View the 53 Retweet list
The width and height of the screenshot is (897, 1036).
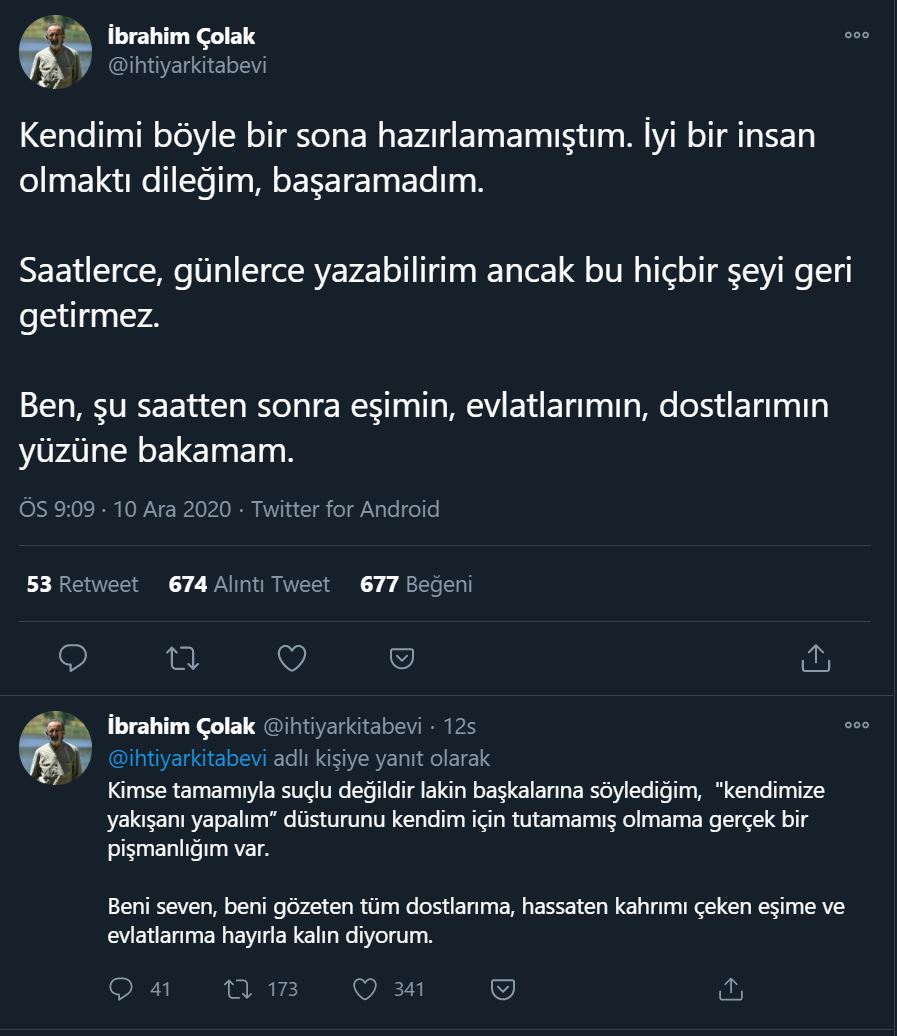83,584
